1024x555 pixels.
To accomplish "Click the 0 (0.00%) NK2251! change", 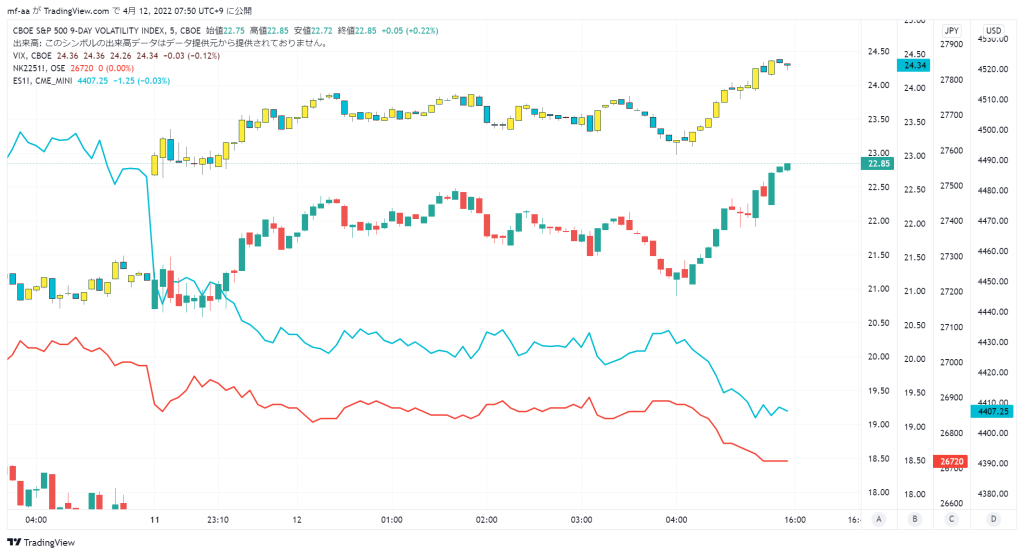I will [116, 69].
